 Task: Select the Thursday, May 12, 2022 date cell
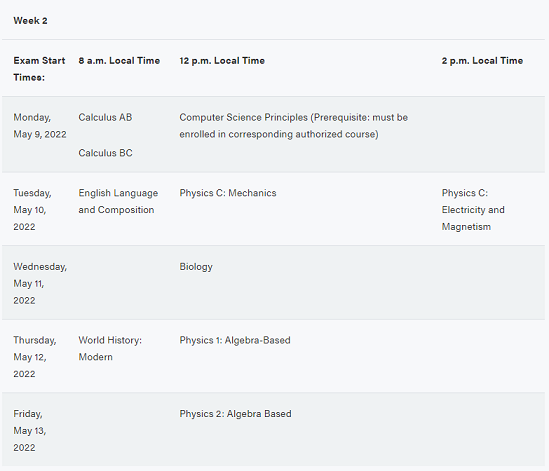point(35,357)
